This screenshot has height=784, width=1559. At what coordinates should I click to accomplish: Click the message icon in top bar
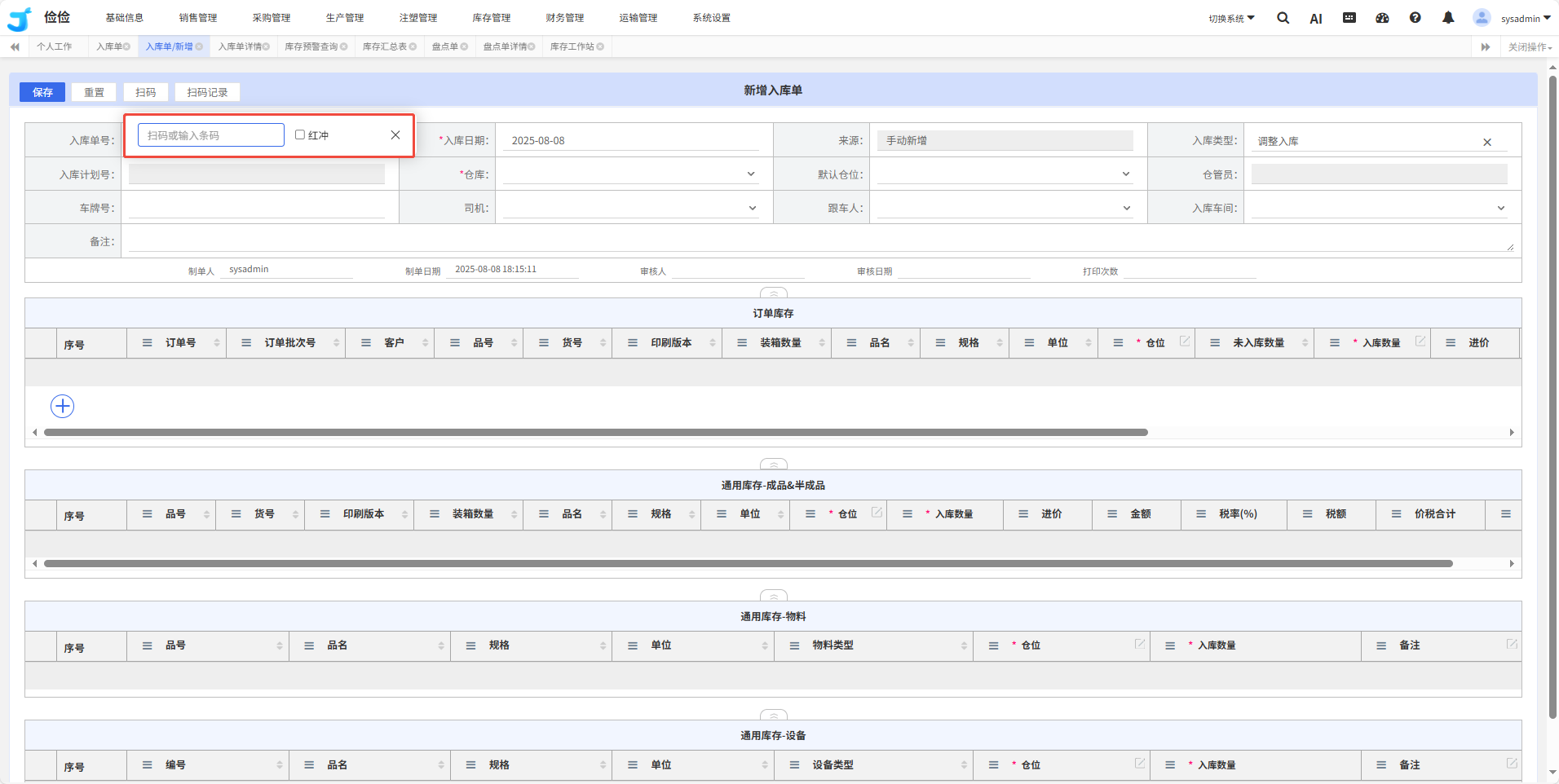pyautogui.click(x=1349, y=18)
